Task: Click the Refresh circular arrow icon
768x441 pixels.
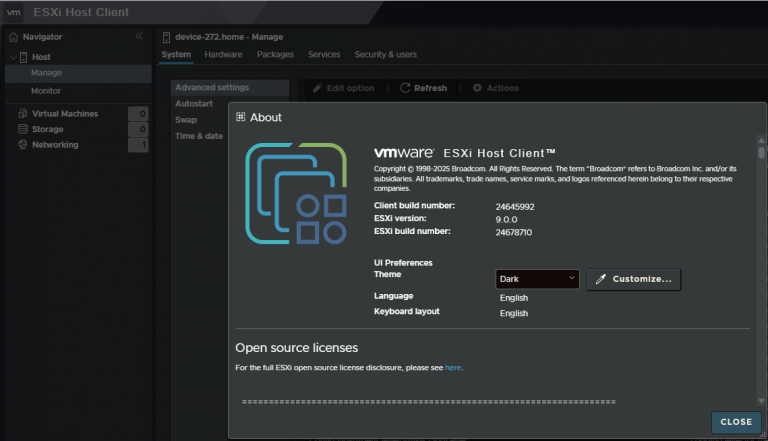Action: [x=405, y=88]
